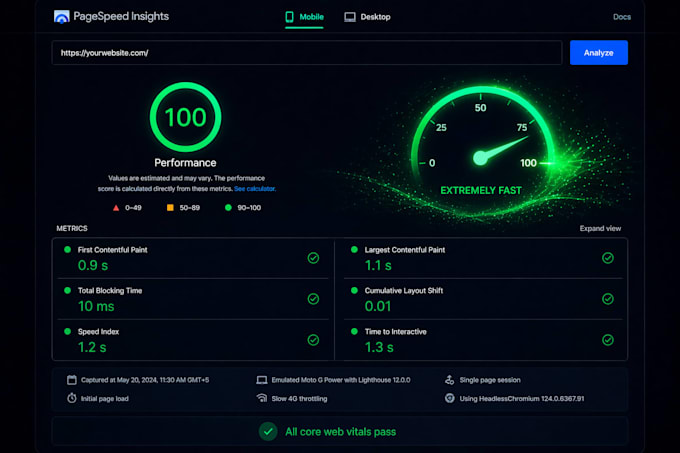Click the METRICS section heading
The image size is (680, 453).
[72, 228]
